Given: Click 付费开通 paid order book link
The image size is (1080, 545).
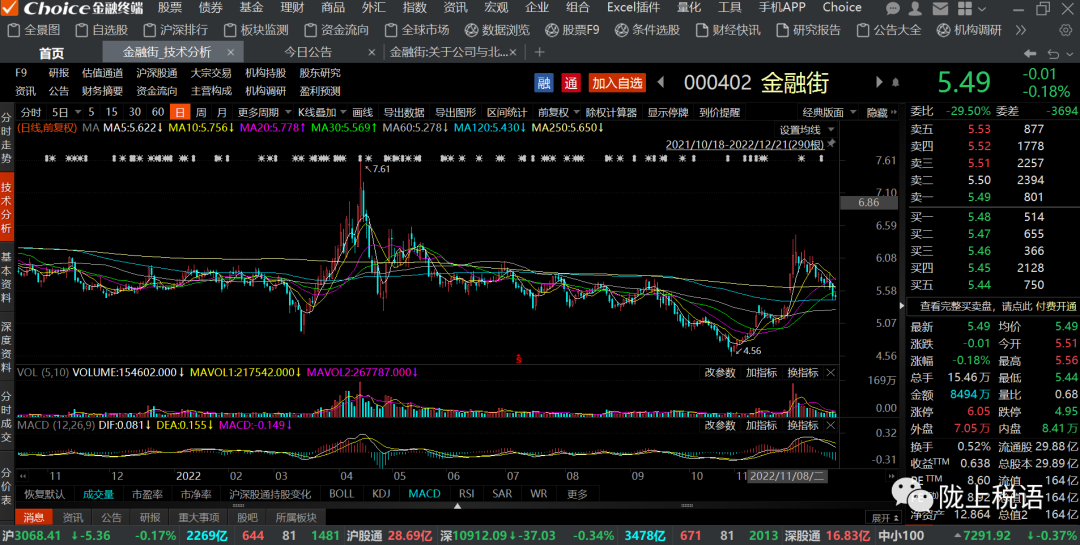Looking at the screenshot, I should click(x=1056, y=306).
